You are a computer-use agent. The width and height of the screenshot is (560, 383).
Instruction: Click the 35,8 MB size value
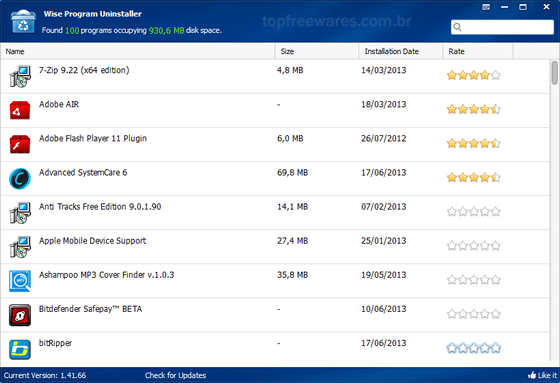[292, 275]
